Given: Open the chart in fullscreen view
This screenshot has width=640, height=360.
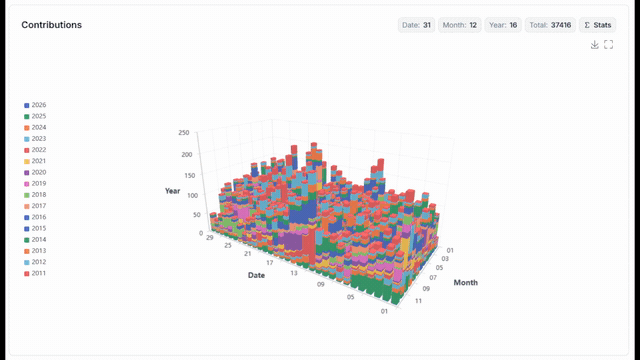Looking at the screenshot, I should click(x=609, y=44).
